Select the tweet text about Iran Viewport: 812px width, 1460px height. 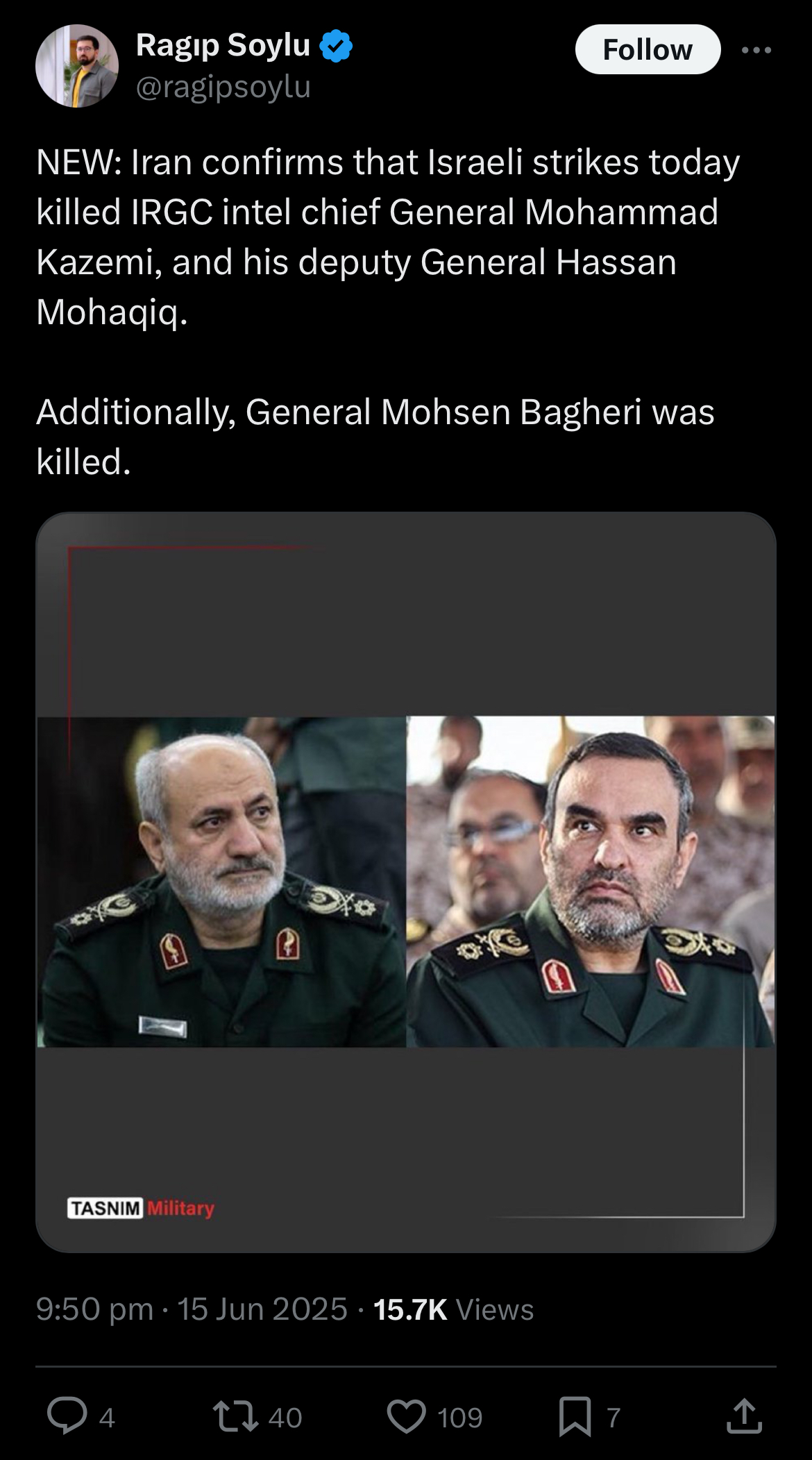388,312
